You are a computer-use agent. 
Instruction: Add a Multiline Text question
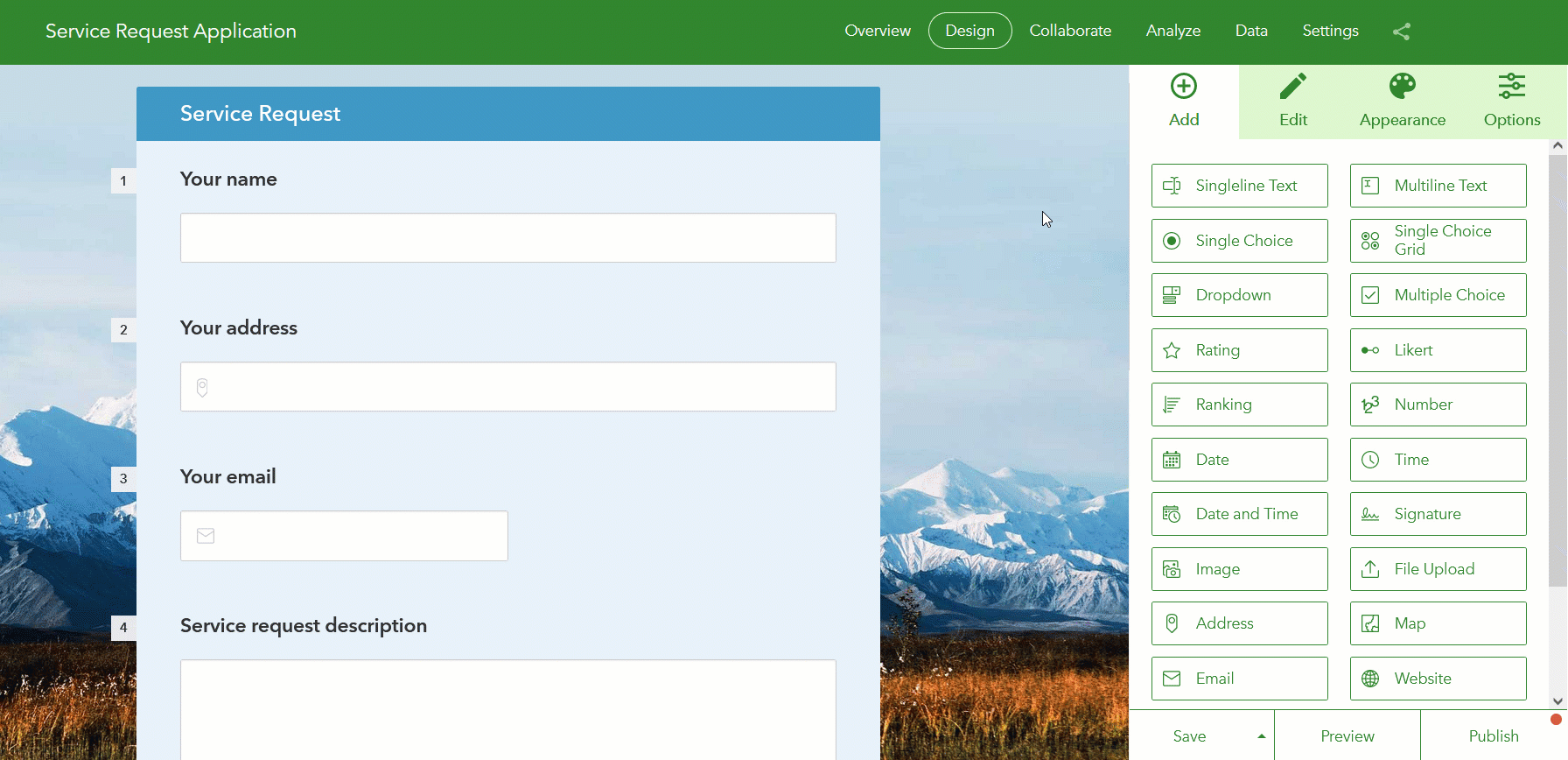[x=1438, y=186]
